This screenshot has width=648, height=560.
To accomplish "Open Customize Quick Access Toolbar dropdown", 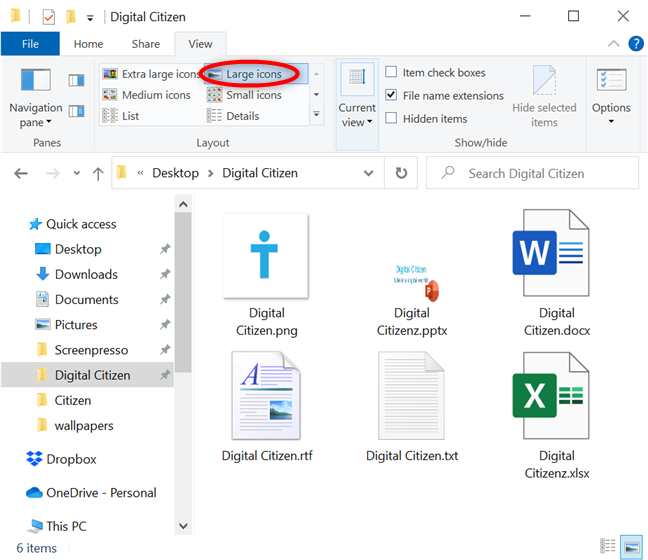I will tap(90, 18).
